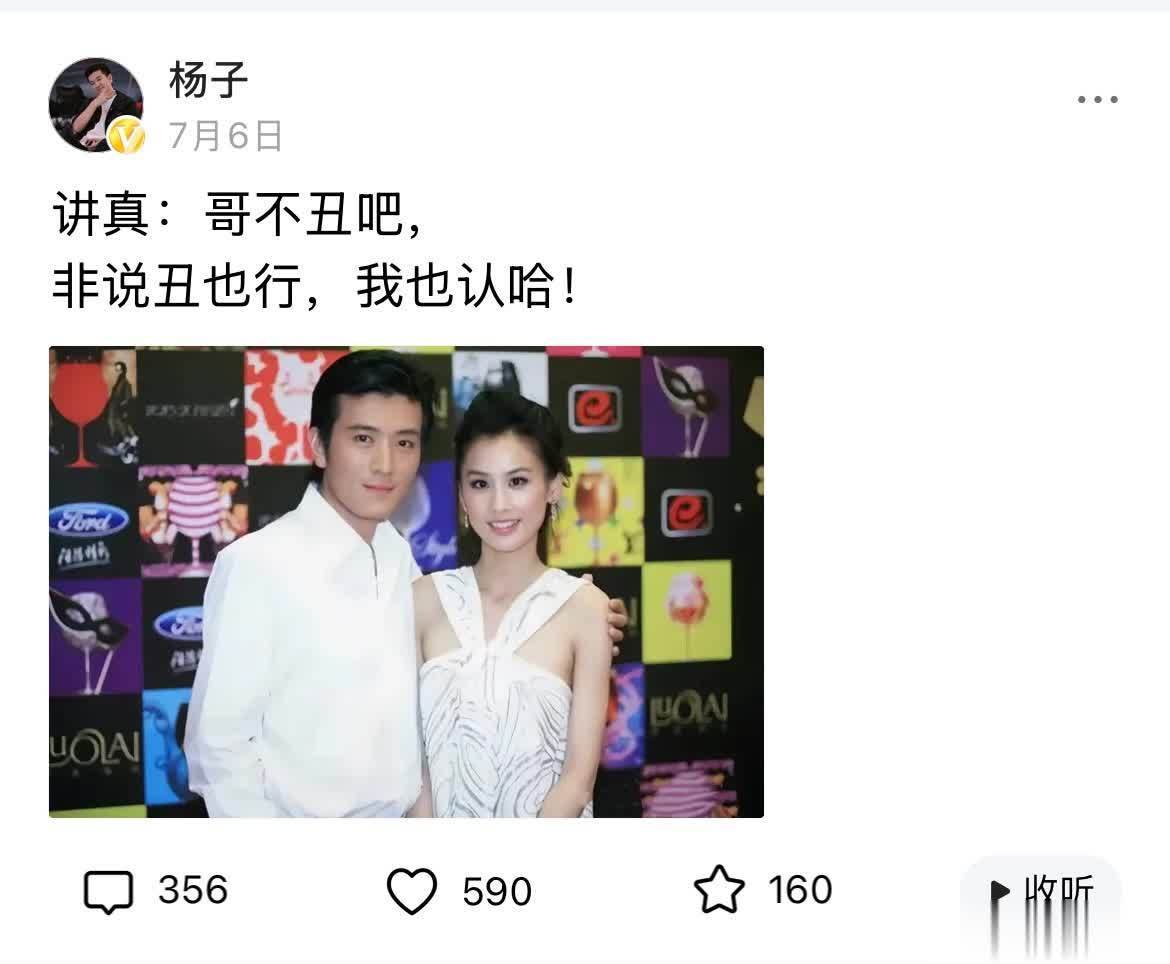Click the play triangle beside 收听
Viewport: 1170px width, 964px height.
coord(999,891)
